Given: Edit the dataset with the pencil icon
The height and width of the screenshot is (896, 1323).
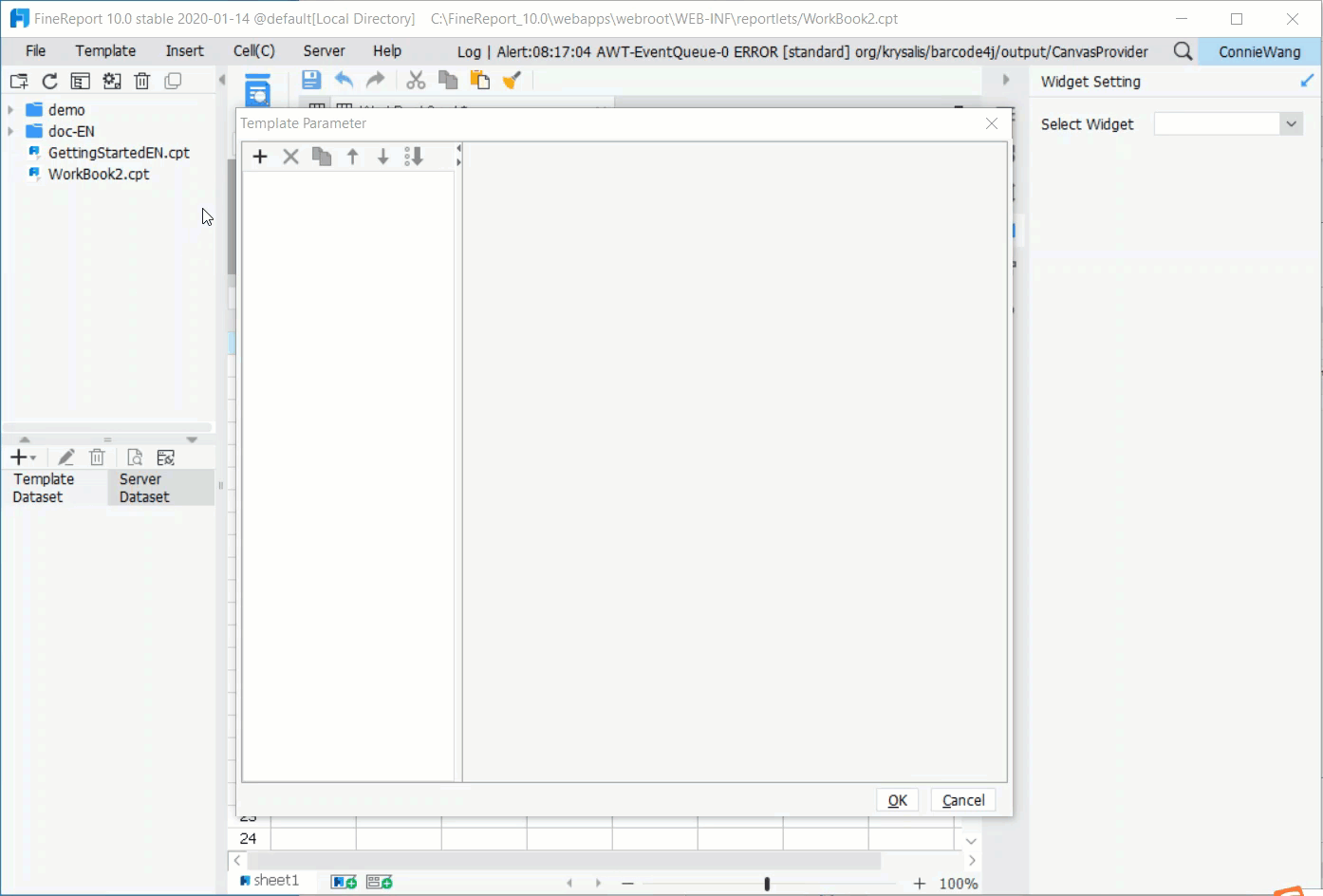Looking at the screenshot, I should 66,457.
